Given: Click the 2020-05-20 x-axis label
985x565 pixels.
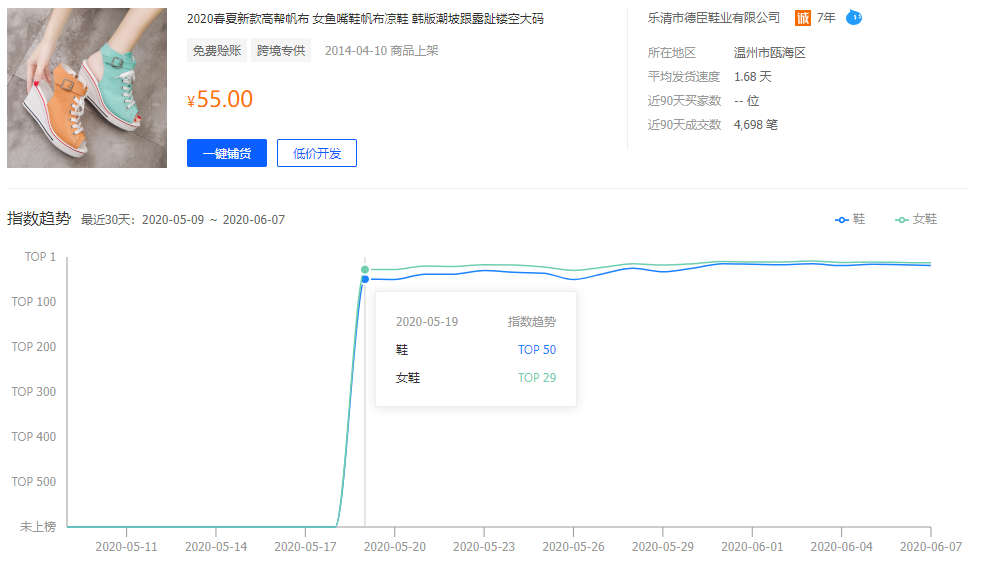Looking at the screenshot, I should click(395, 547).
